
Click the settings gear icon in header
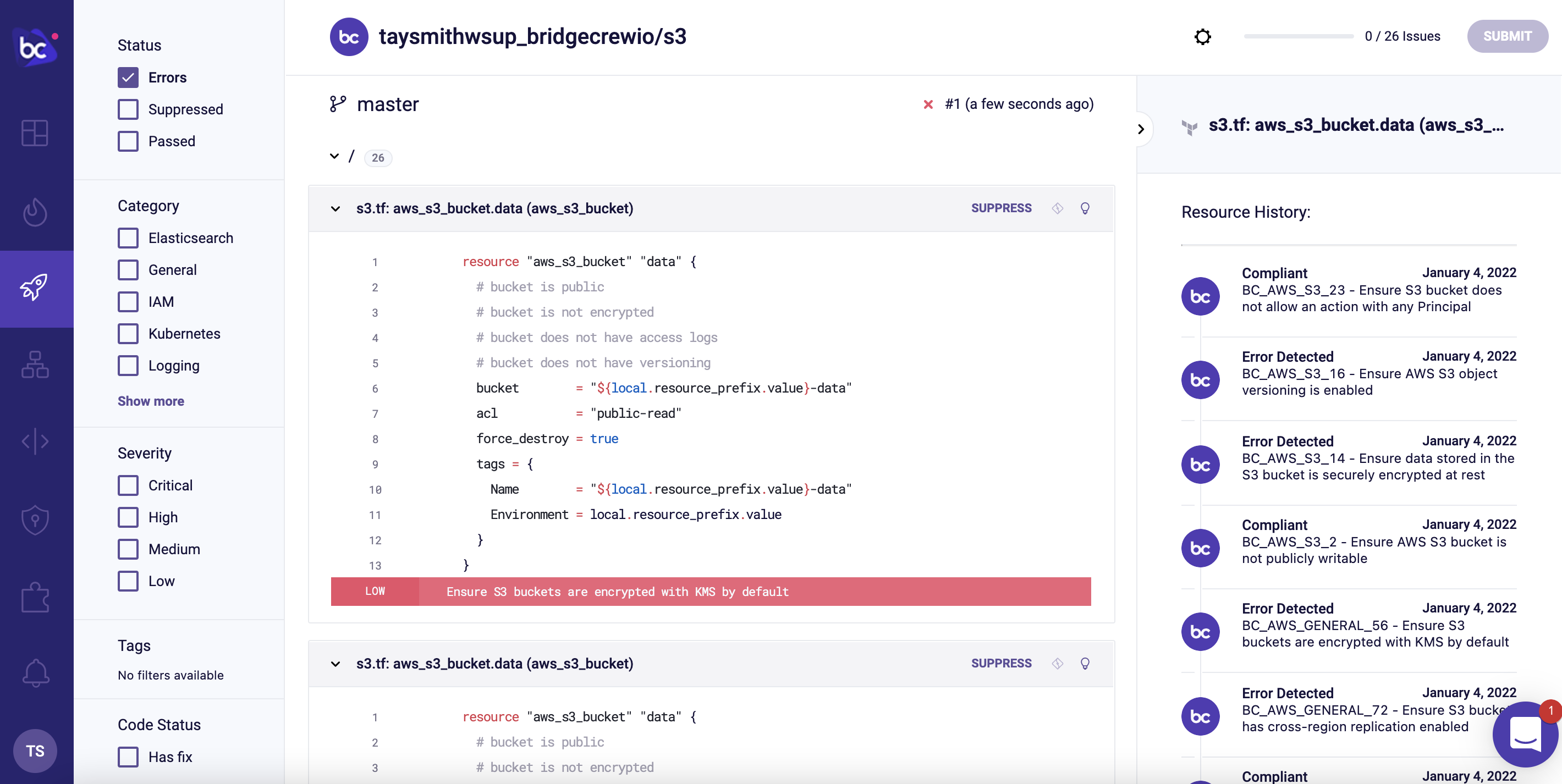[1203, 36]
